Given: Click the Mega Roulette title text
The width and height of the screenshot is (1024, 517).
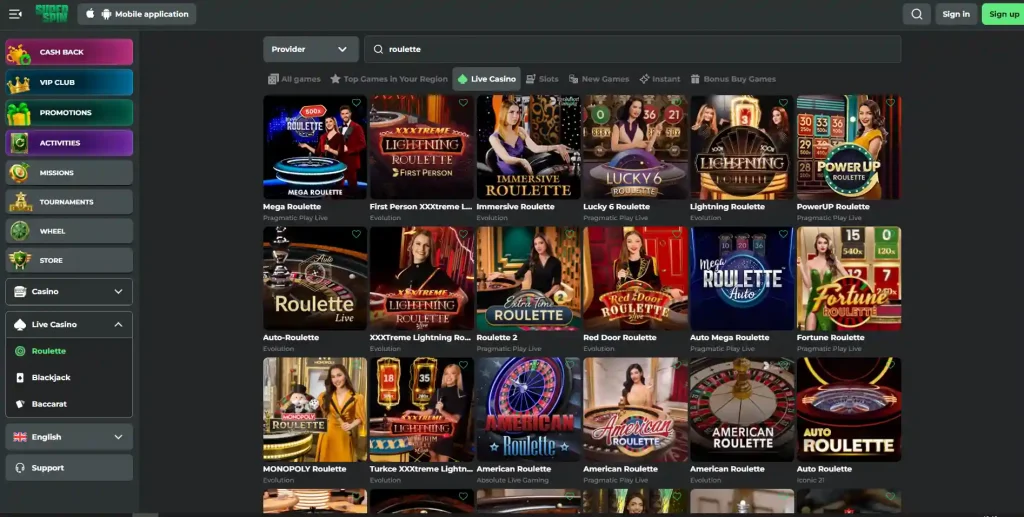Looking at the screenshot, I should tap(292, 206).
